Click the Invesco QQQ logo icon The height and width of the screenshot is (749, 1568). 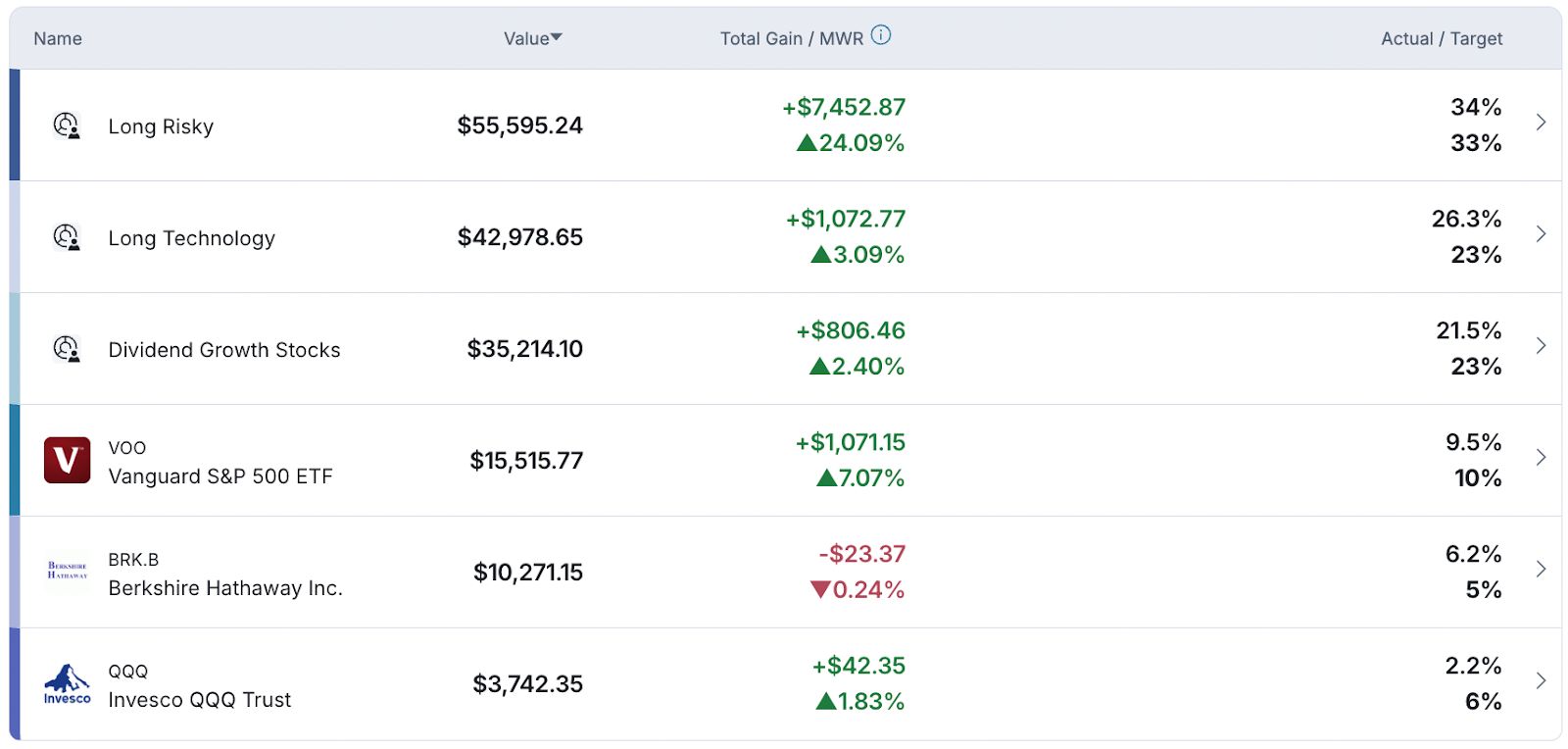pyautogui.click(x=67, y=684)
